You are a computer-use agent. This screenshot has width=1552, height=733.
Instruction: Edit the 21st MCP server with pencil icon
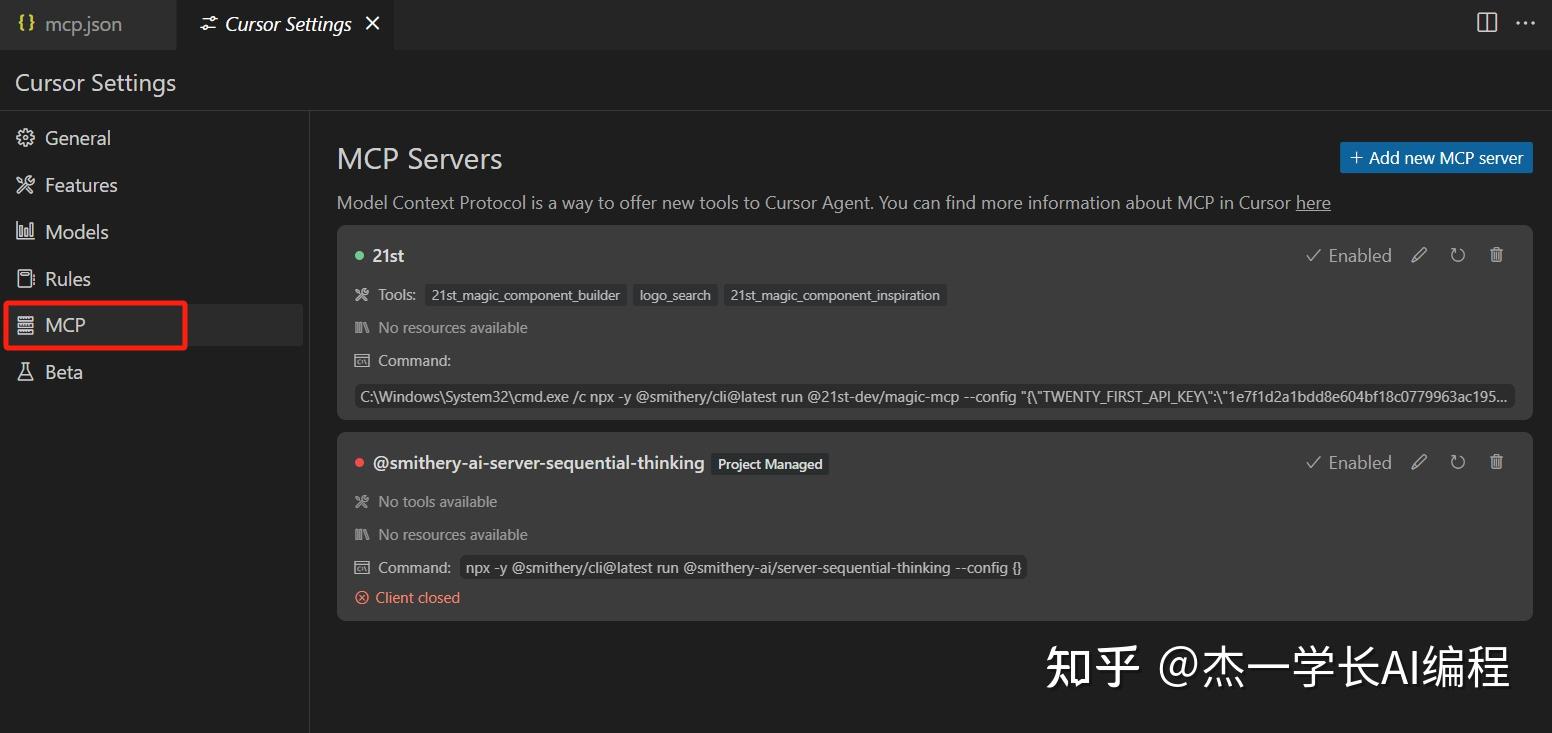pyautogui.click(x=1419, y=255)
